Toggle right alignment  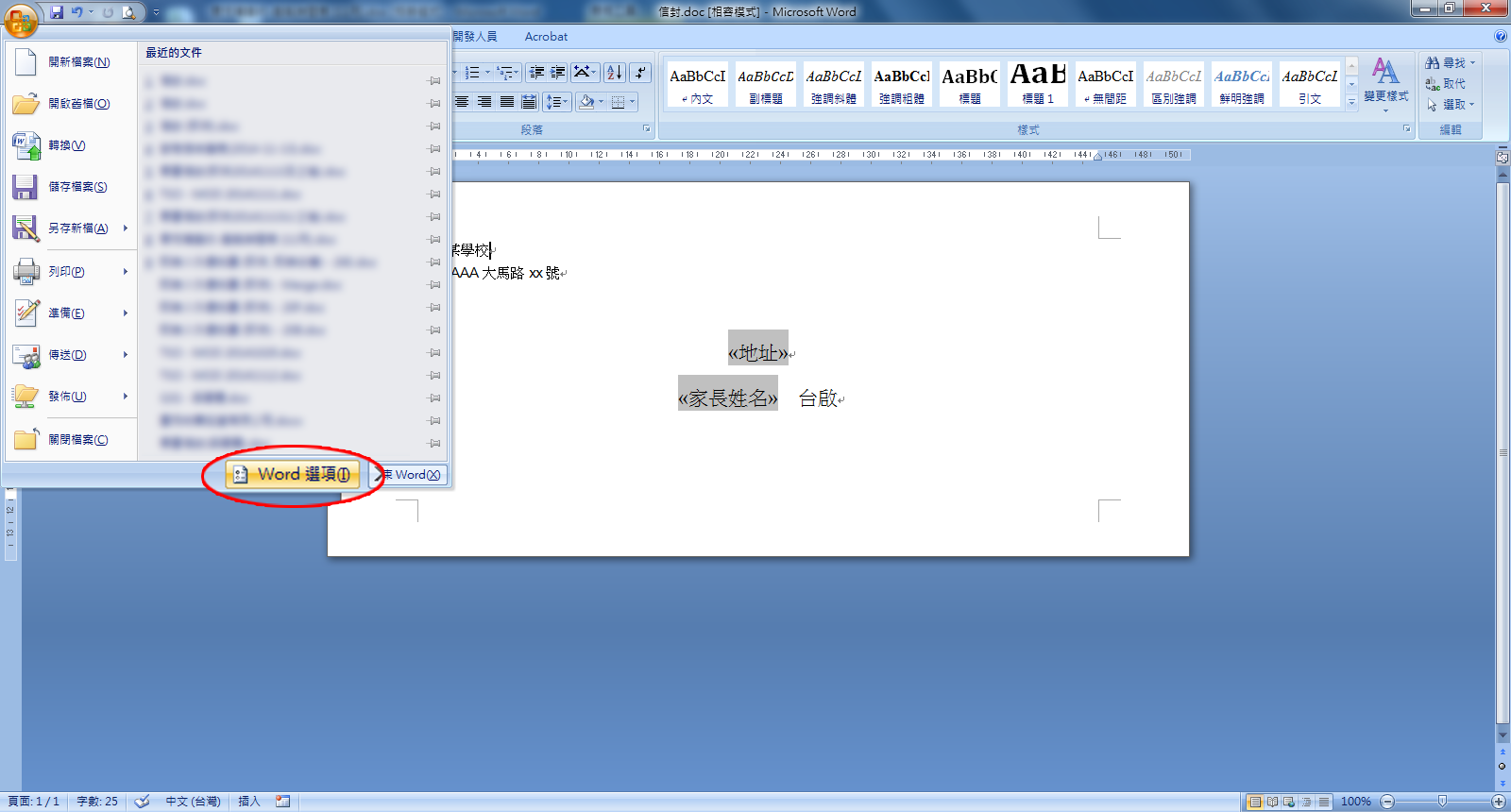pyautogui.click(x=484, y=101)
